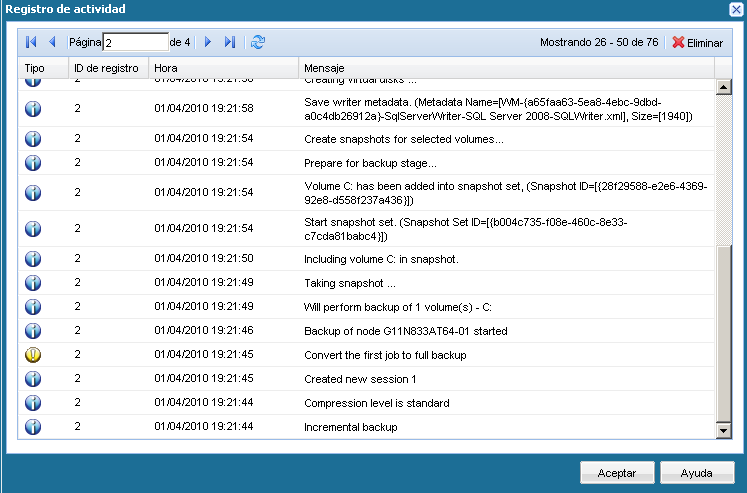This screenshot has width=747, height=493.
Task: Select 'Volume C: has been added' message
Action: click(x=506, y=193)
